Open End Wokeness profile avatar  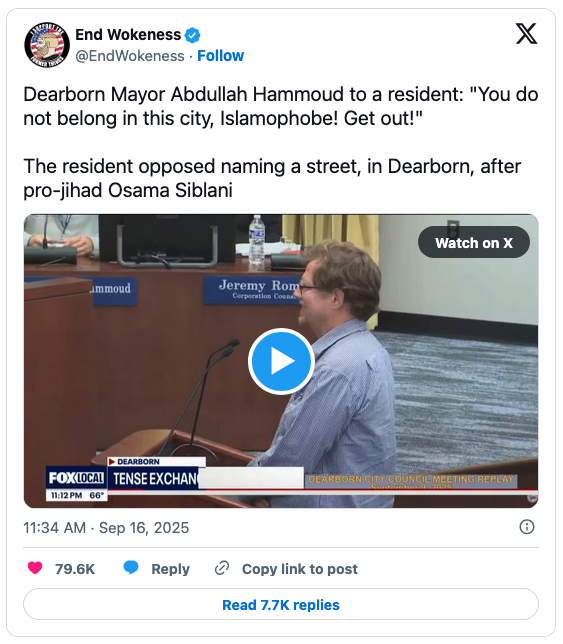pos(47,45)
